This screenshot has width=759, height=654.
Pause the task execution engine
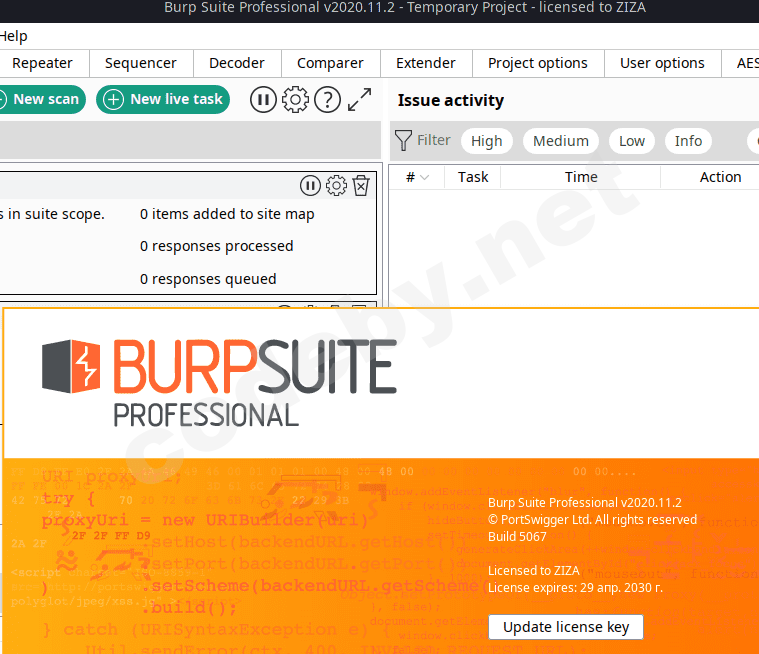tap(263, 100)
